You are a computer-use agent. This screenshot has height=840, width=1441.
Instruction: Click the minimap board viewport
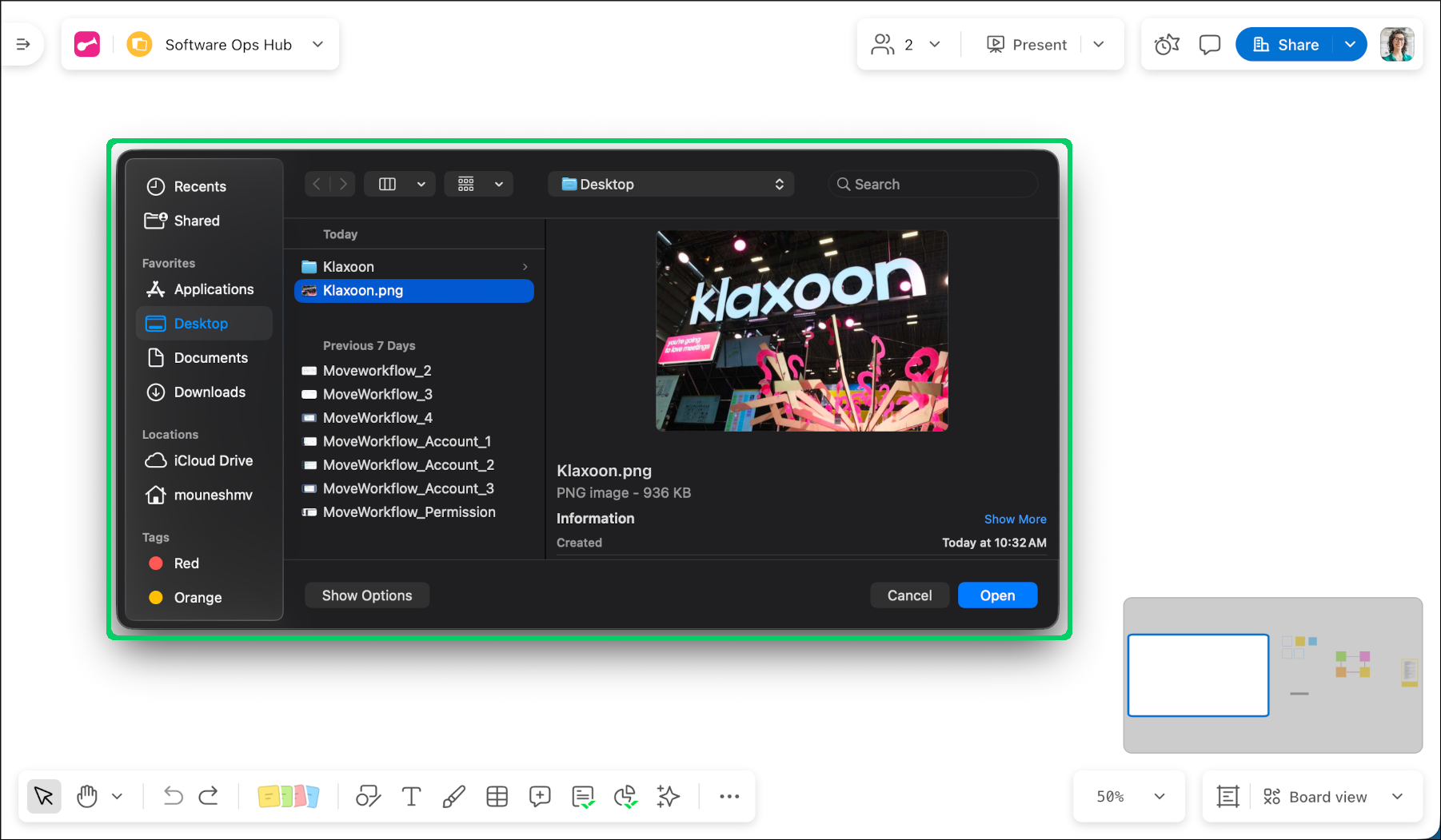point(1198,675)
